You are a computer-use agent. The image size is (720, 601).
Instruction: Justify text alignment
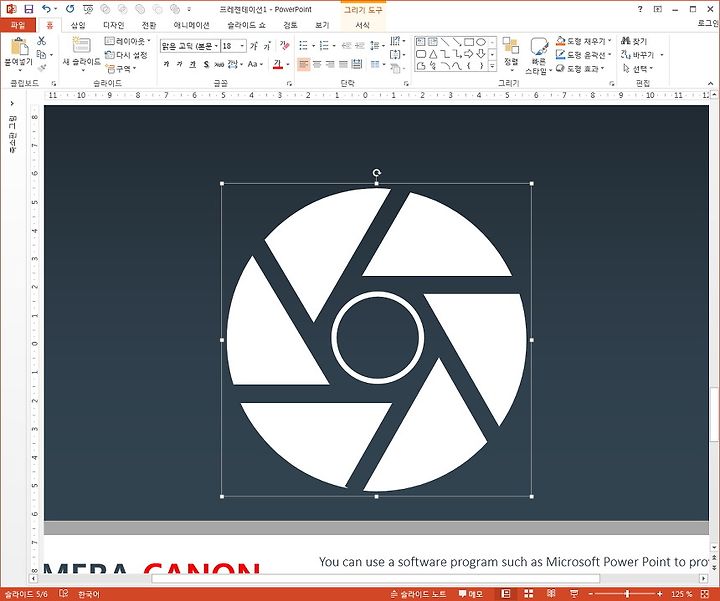tap(343, 64)
